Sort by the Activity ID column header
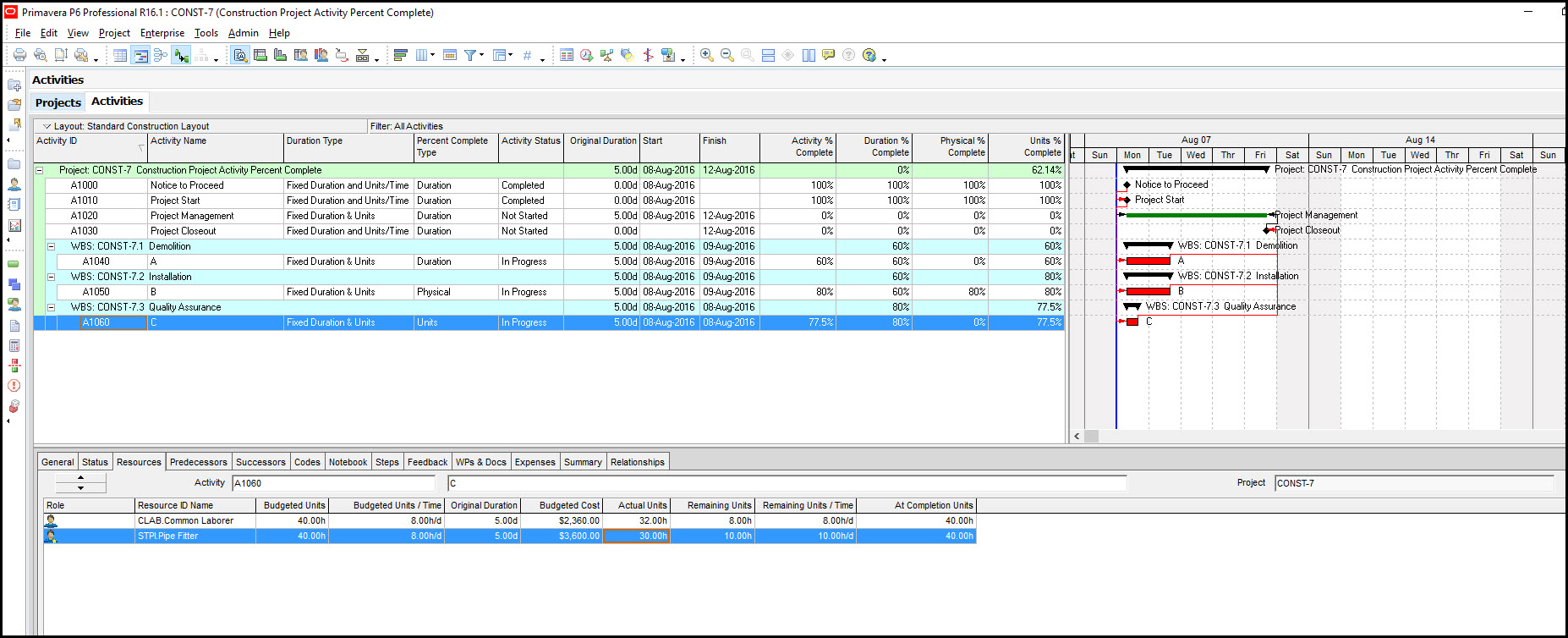The width and height of the screenshot is (1568, 638). point(90,147)
